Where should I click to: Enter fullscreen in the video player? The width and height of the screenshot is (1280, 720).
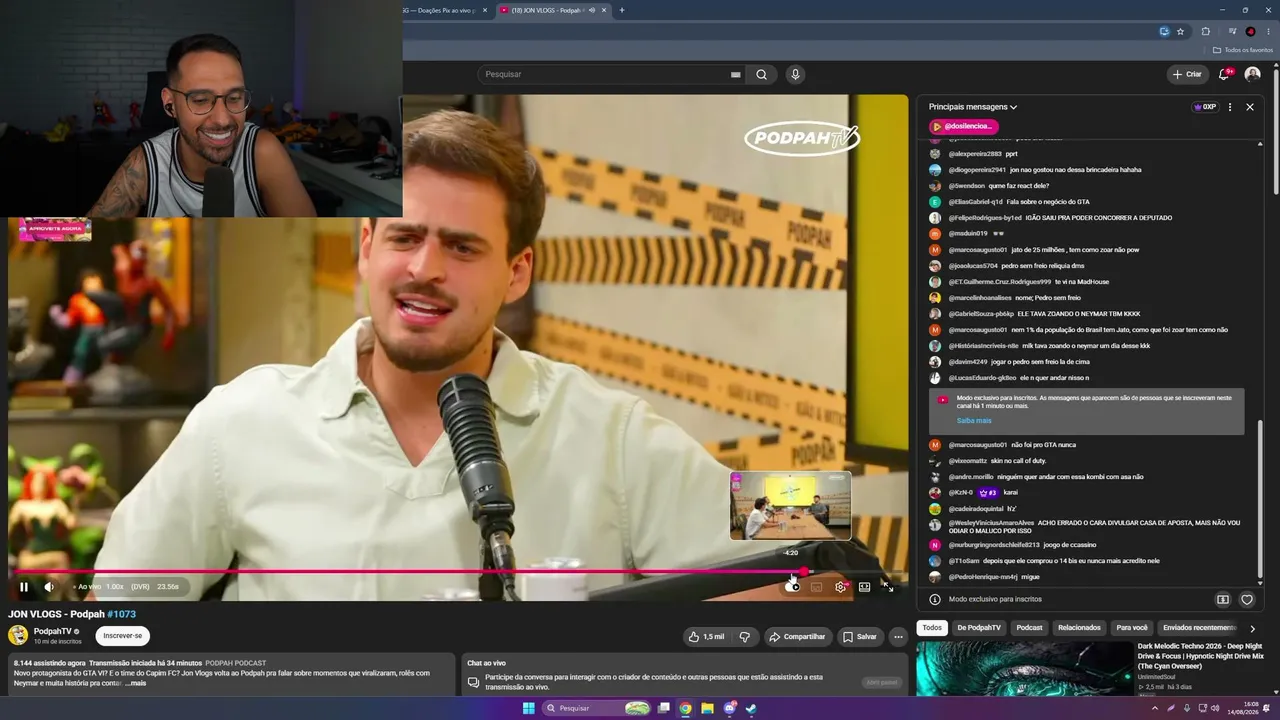(888, 587)
